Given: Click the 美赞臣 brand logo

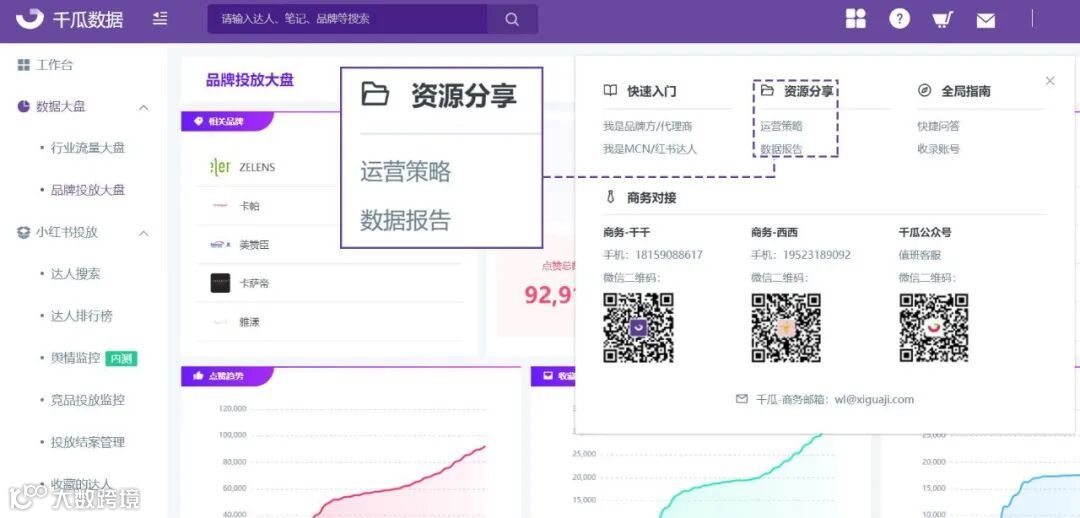Looking at the screenshot, I should pyautogui.click(x=220, y=245).
